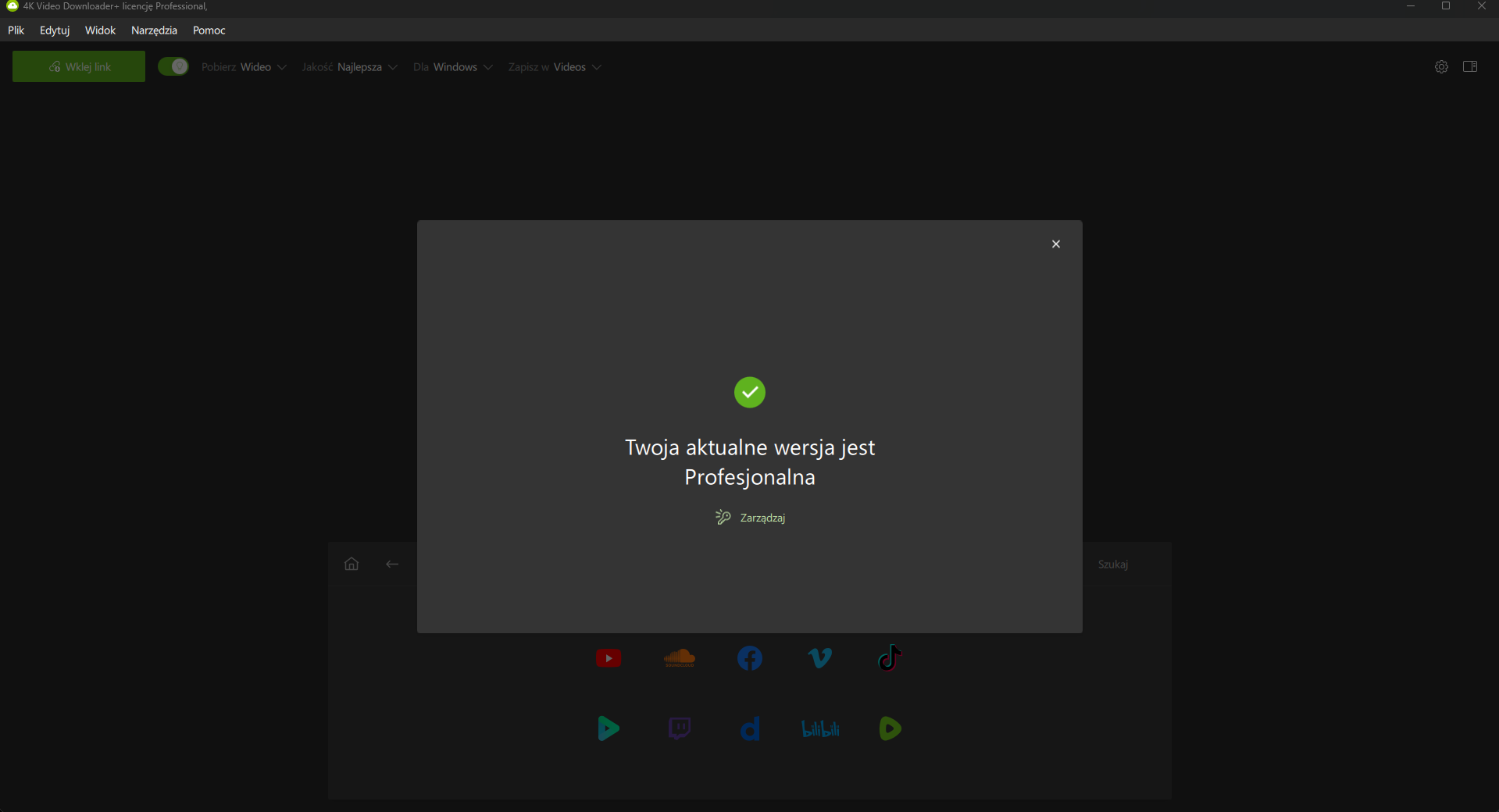Open the teal play-arrow site icon
Screen dimensions: 1499x812
click(x=609, y=728)
